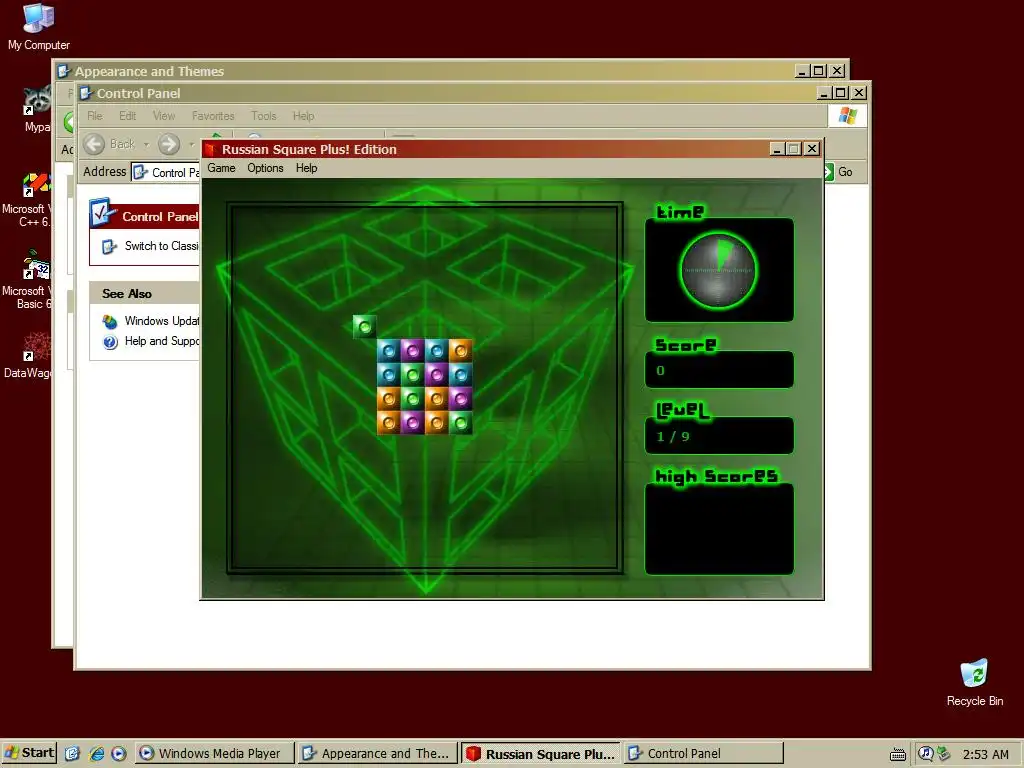Click the music note tray icon
The image size is (1024, 768).
pos(925,754)
